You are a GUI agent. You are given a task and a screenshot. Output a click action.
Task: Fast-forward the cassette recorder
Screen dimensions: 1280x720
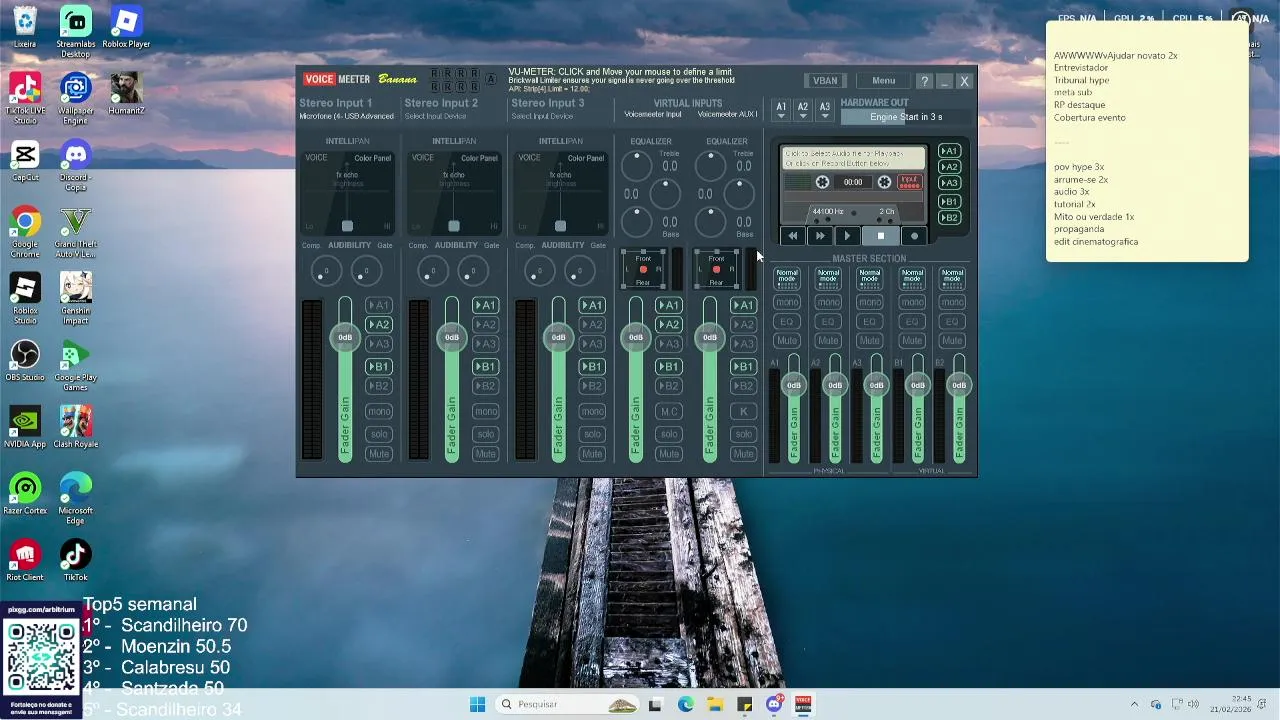click(x=820, y=236)
